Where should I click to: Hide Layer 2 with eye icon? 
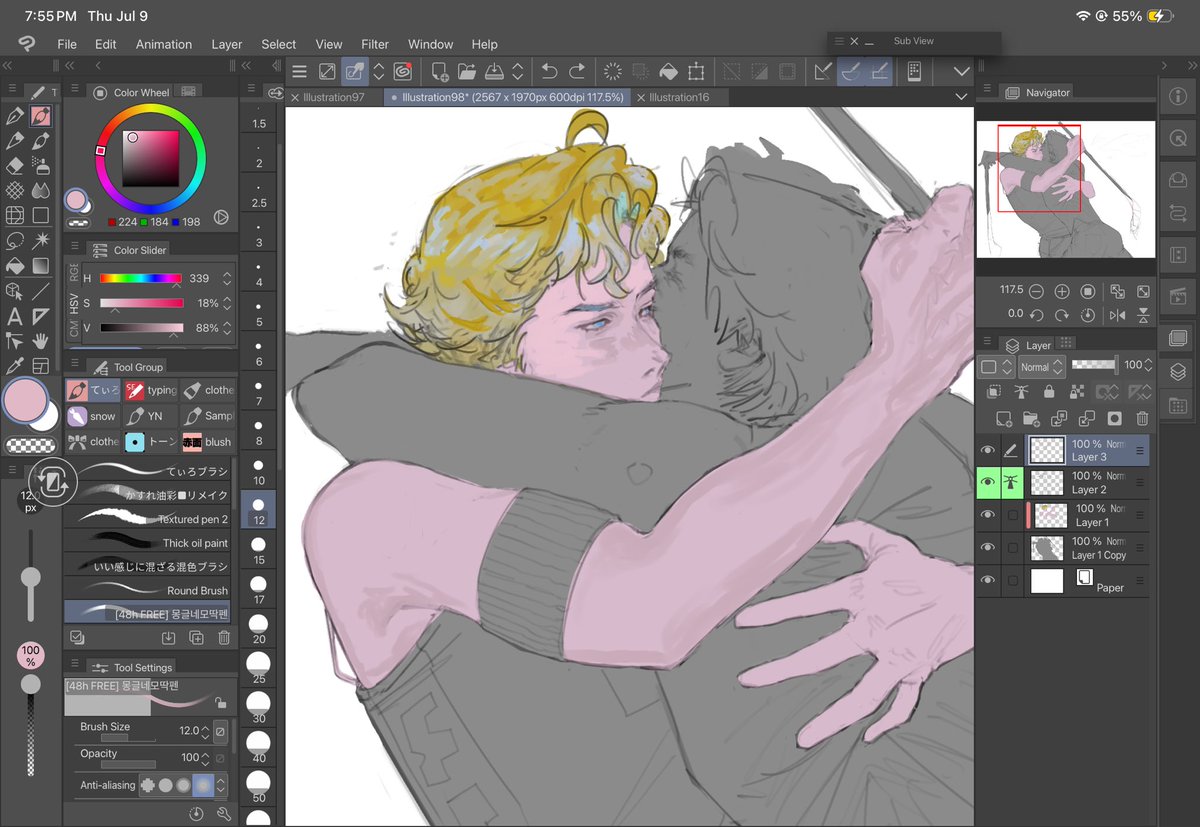pyautogui.click(x=988, y=483)
